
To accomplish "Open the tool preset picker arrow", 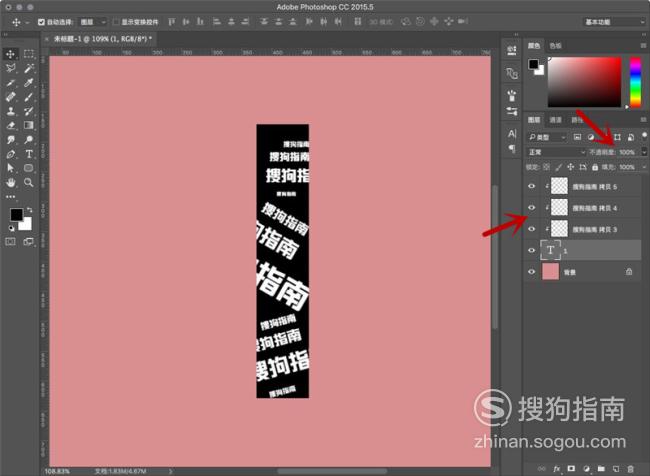I will pyautogui.click(x=27, y=22).
